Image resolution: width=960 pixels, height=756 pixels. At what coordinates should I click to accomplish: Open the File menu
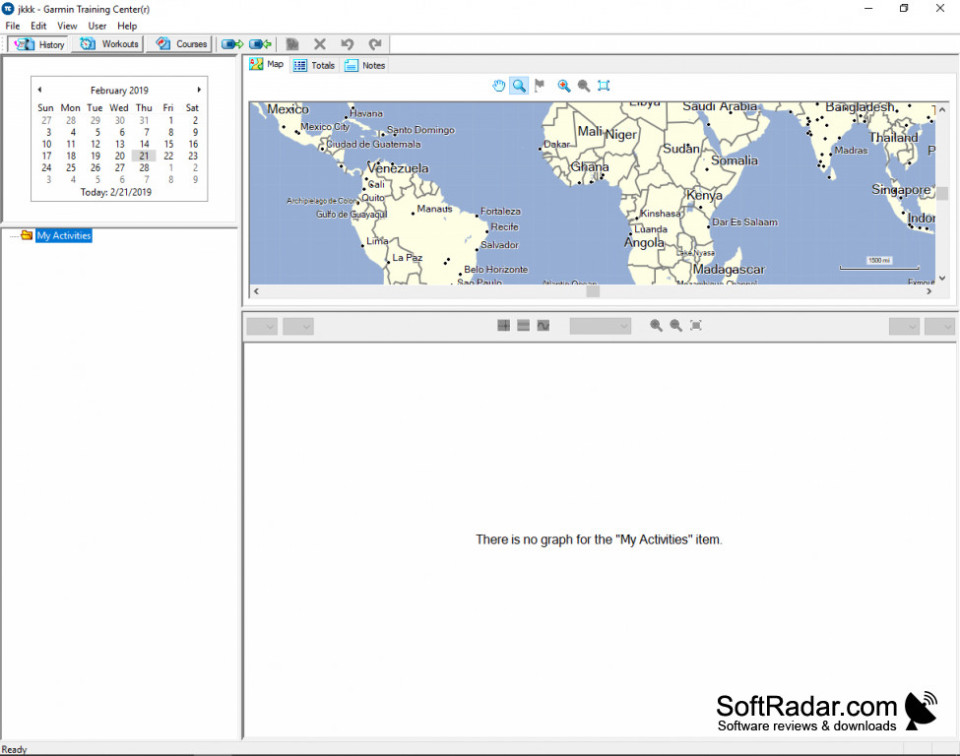[x=13, y=26]
